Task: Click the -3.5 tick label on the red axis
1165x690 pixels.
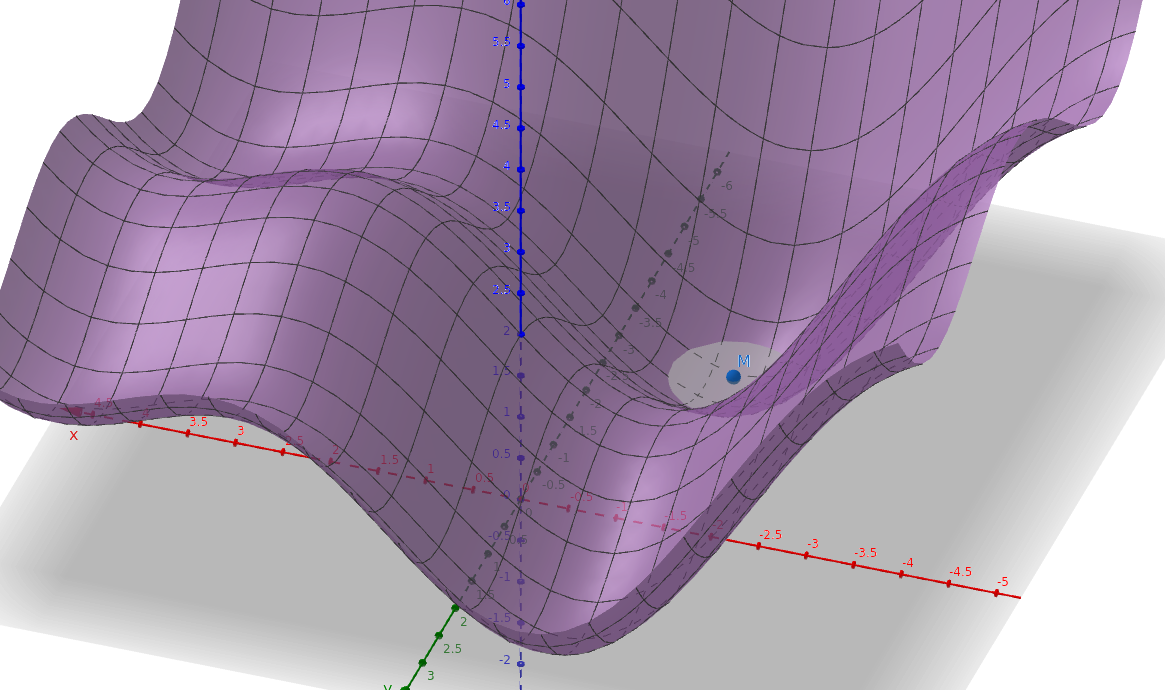Action: [865, 552]
